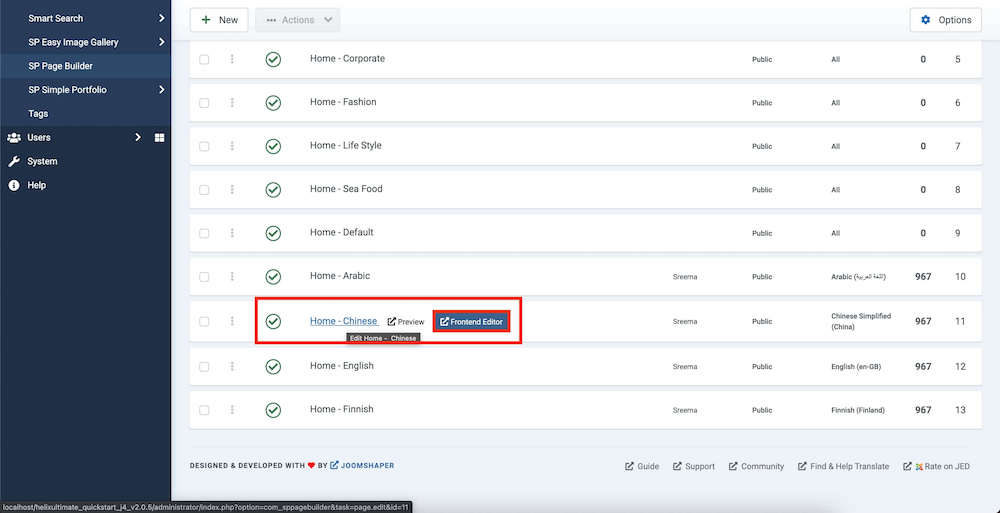Create a new page with New
Image resolution: width=1000 pixels, height=513 pixels.
click(219, 20)
